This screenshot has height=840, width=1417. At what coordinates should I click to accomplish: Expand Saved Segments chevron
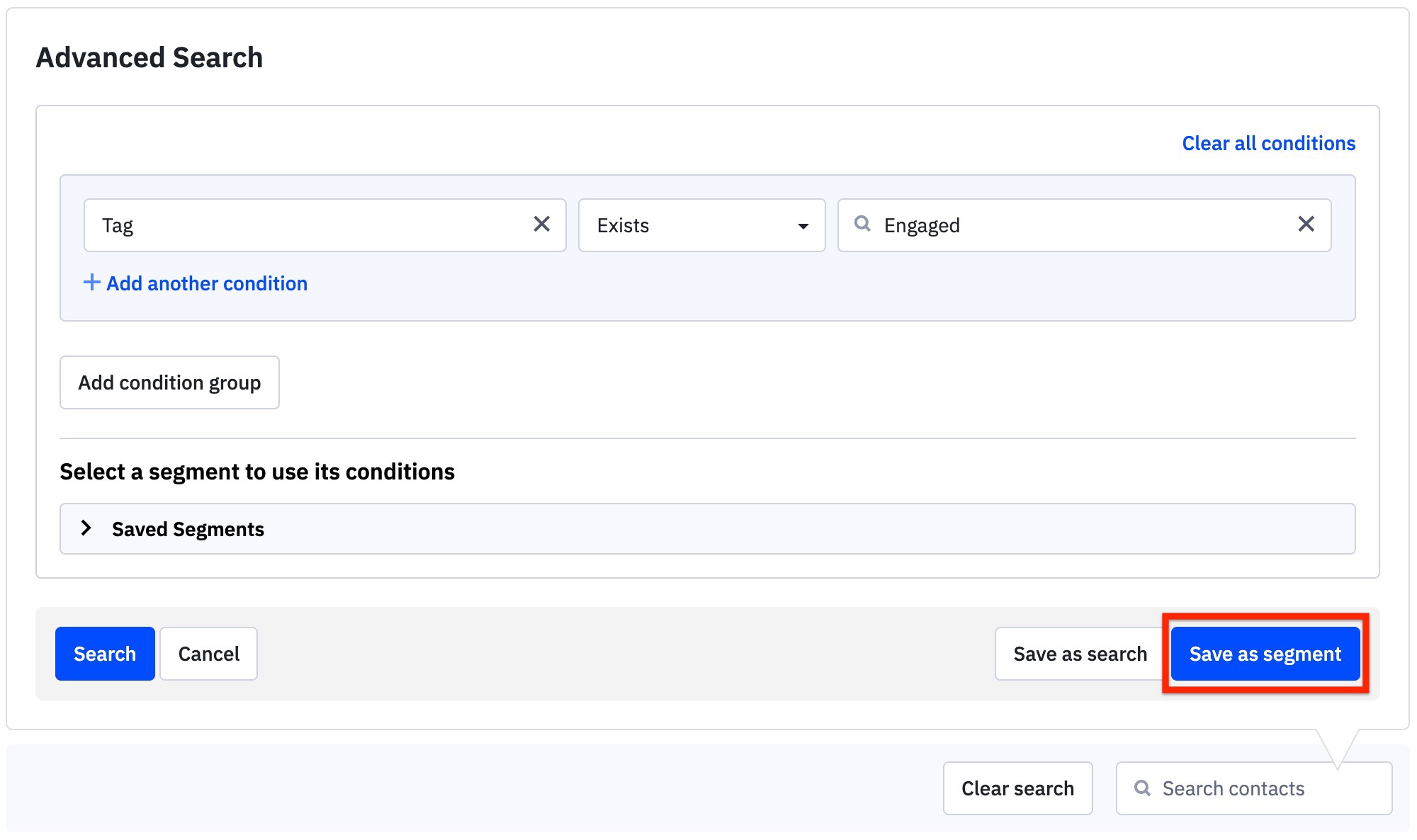tap(86, 528)
